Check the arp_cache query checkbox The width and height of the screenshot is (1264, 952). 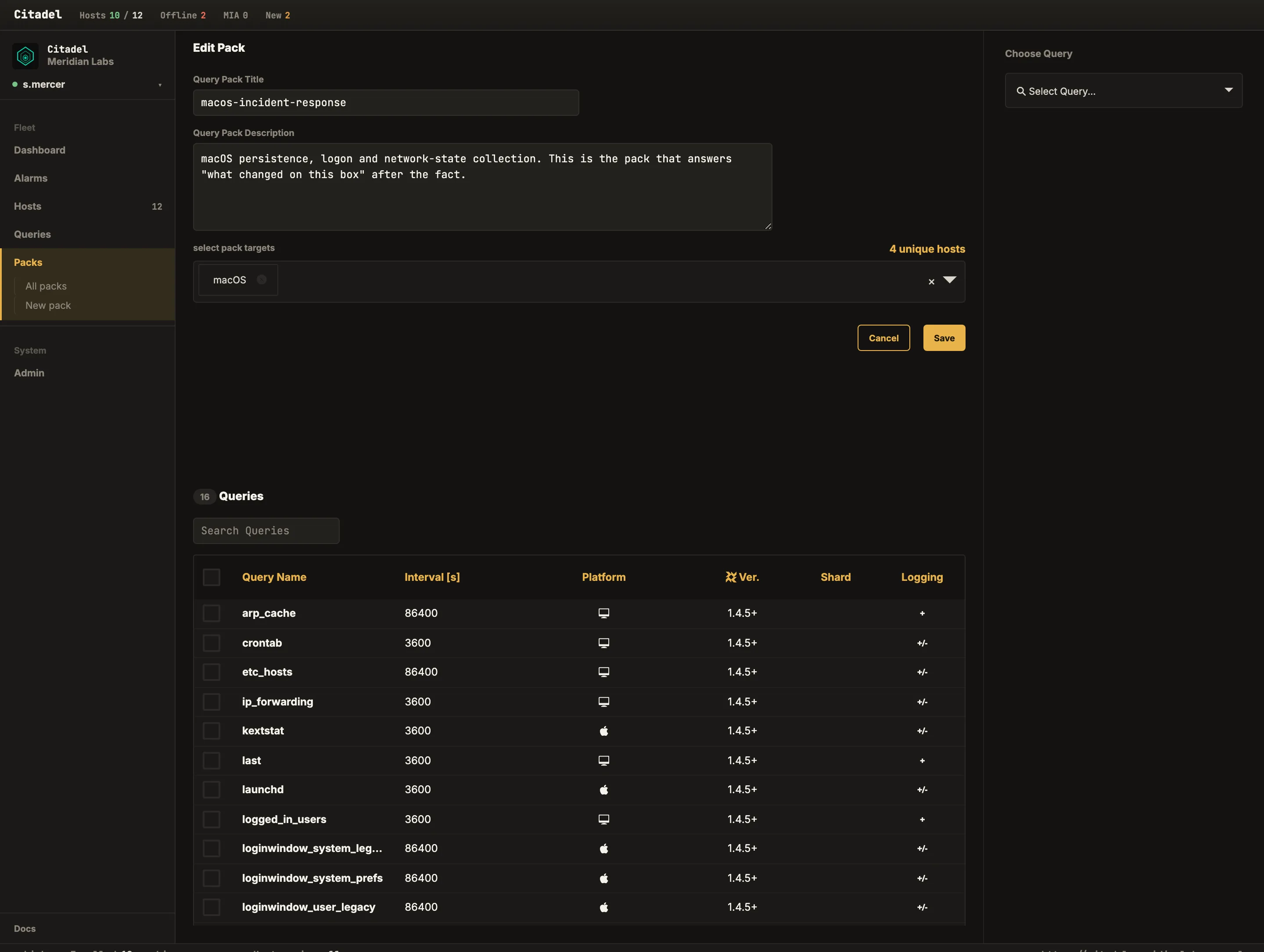click(212, 613)
